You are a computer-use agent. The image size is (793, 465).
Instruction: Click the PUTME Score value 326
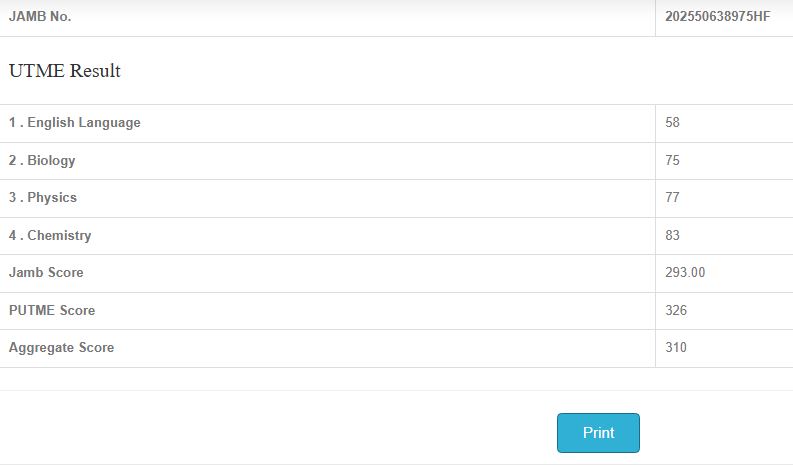pyautogui.click(x=676, y=311)
